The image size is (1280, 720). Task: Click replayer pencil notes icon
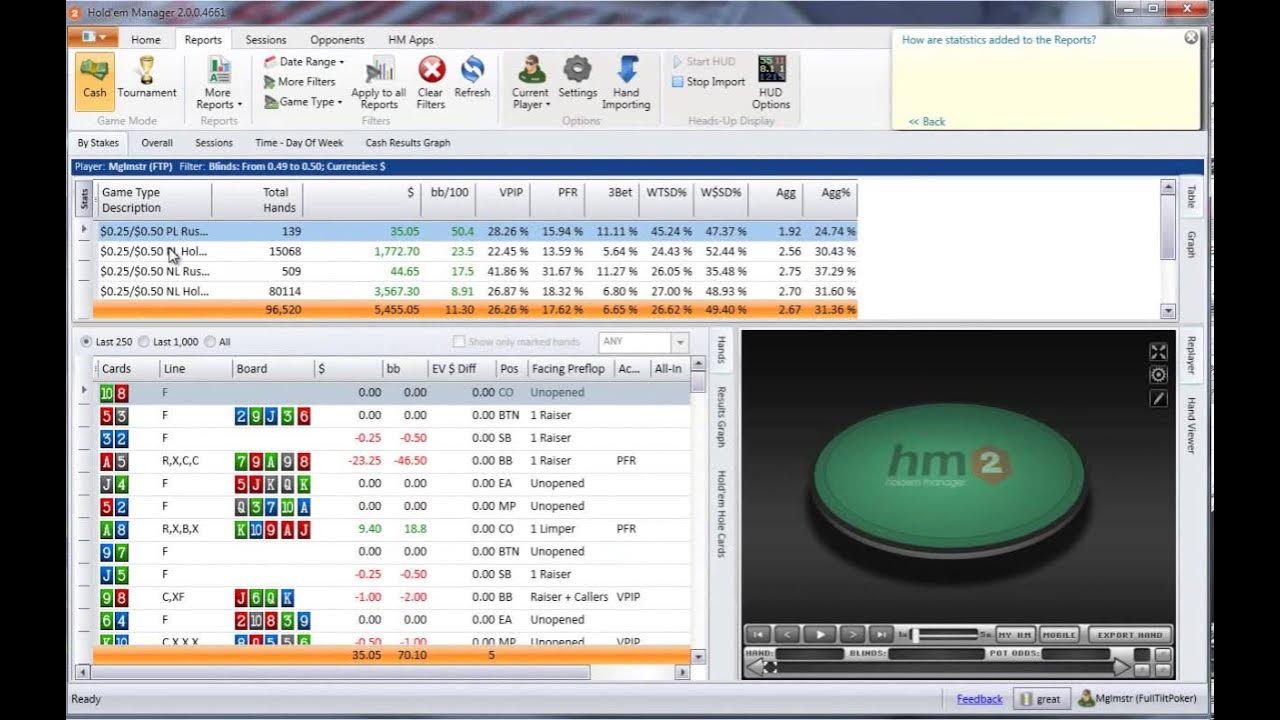[1158, 398]
